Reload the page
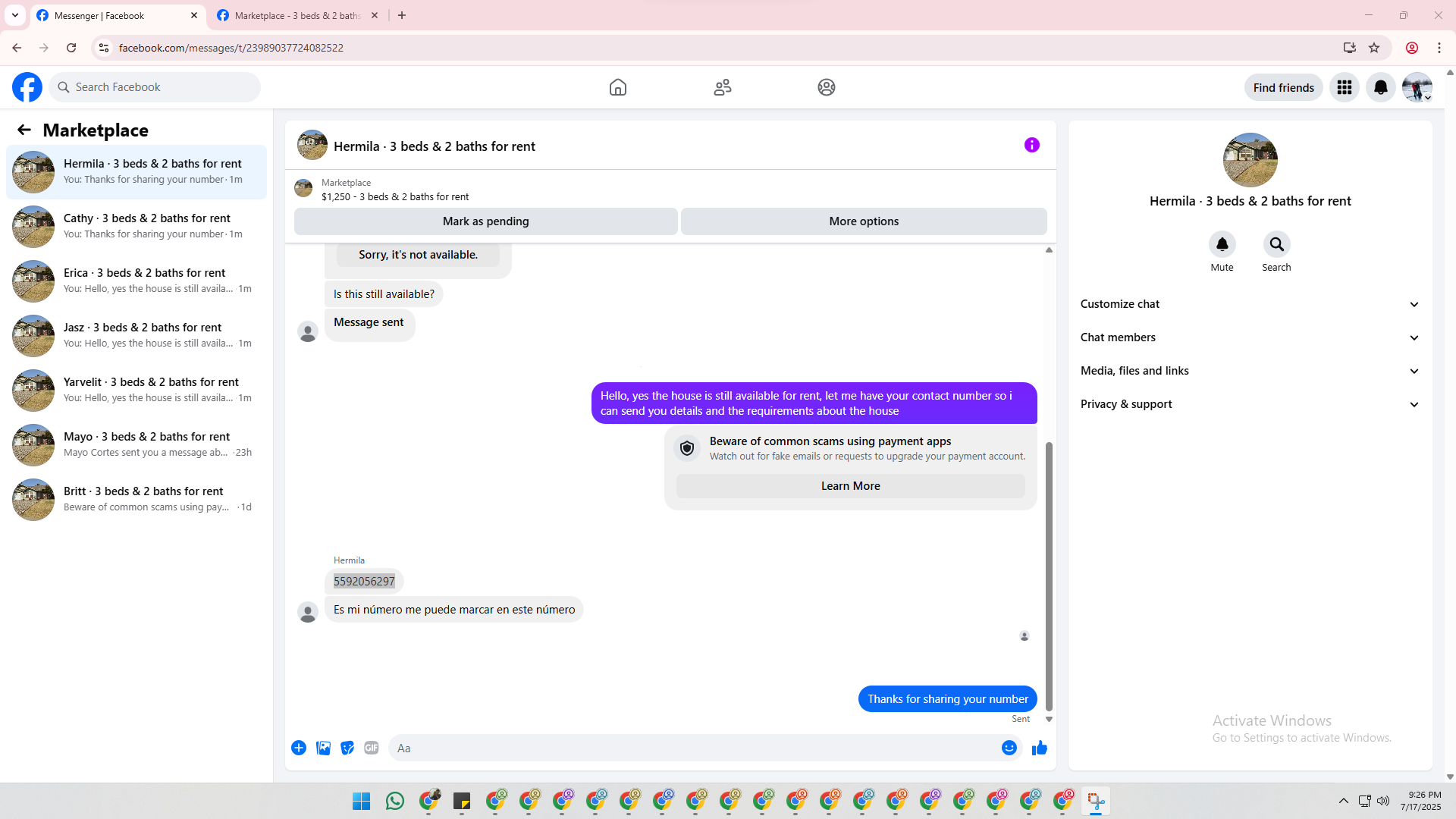Viewport: 1456px width, 819px height. (71, 48)
